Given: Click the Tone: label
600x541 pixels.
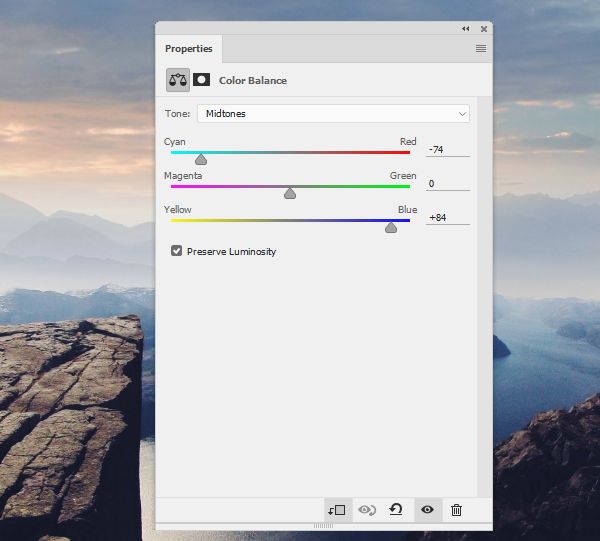Looking at the screenshot, I should (178, 114).
